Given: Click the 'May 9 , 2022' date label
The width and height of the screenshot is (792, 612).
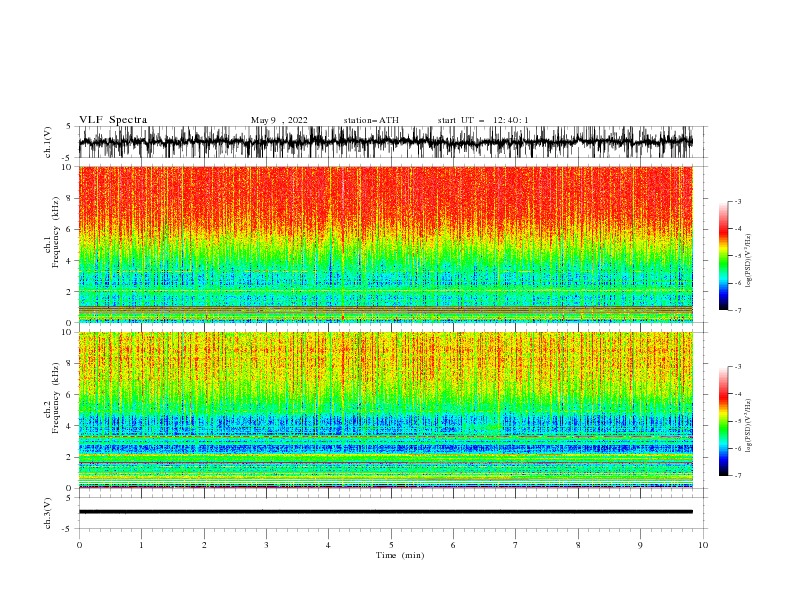Looking at the screenshot, I should coord(279,120).
